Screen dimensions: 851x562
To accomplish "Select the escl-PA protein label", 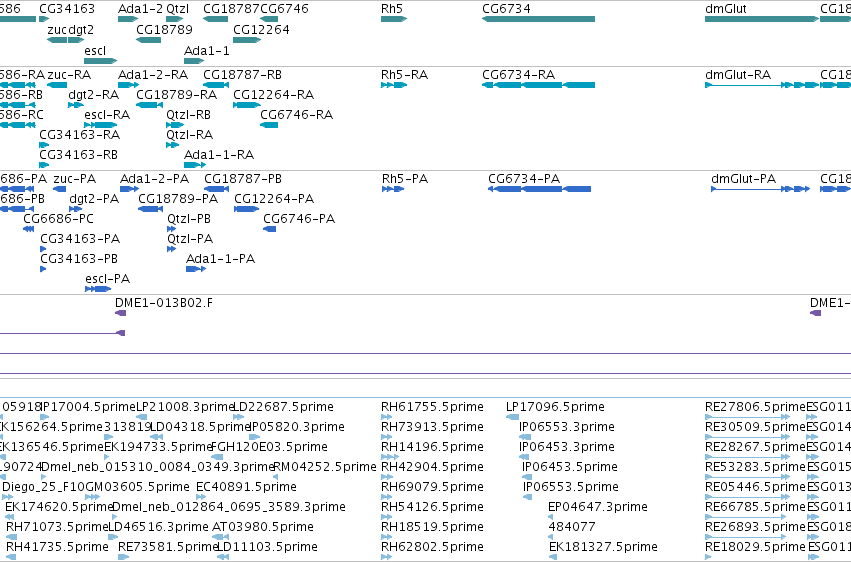I will (107, 279).
